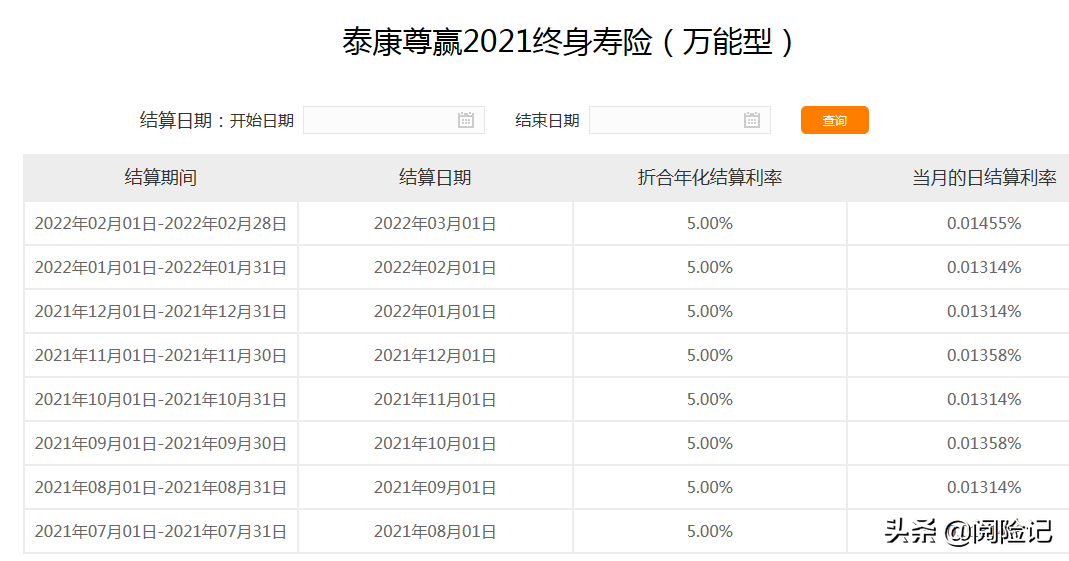The height and width of the screenshot is (561, 1069).
Task: Select period 2022年01月01日-2022年01月31日
Action: point(161,268)
